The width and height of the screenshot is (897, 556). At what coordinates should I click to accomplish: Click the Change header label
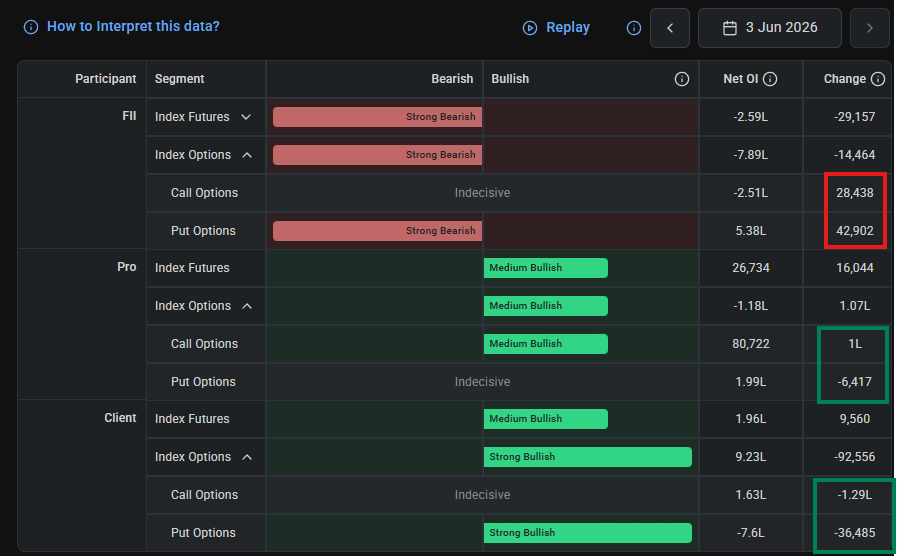tap(844, 79)
